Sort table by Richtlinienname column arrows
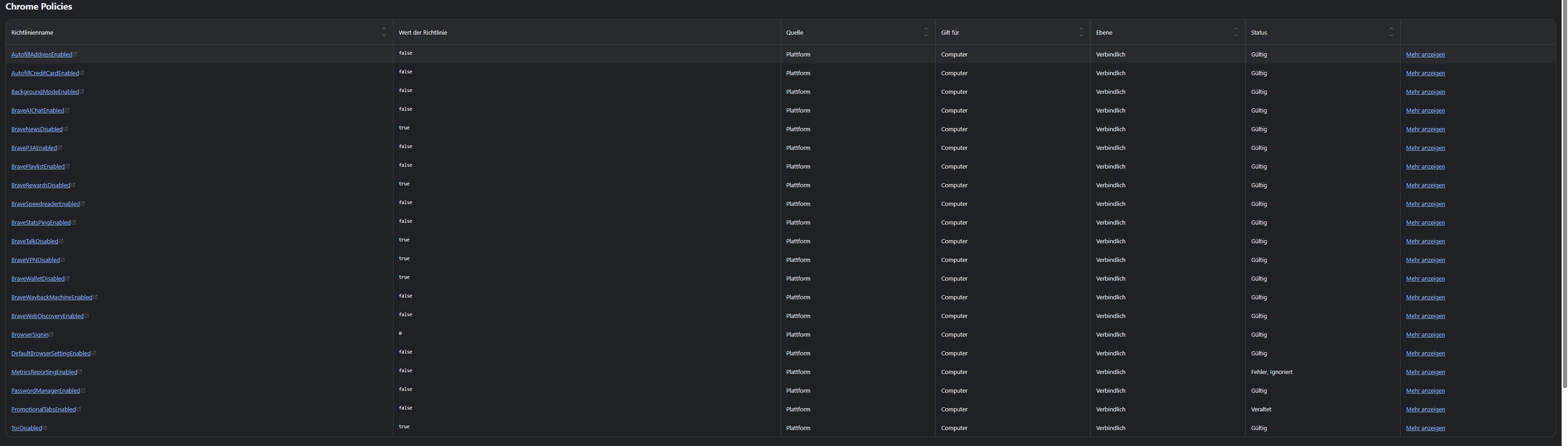1568x446 pixels. point(383,32)
